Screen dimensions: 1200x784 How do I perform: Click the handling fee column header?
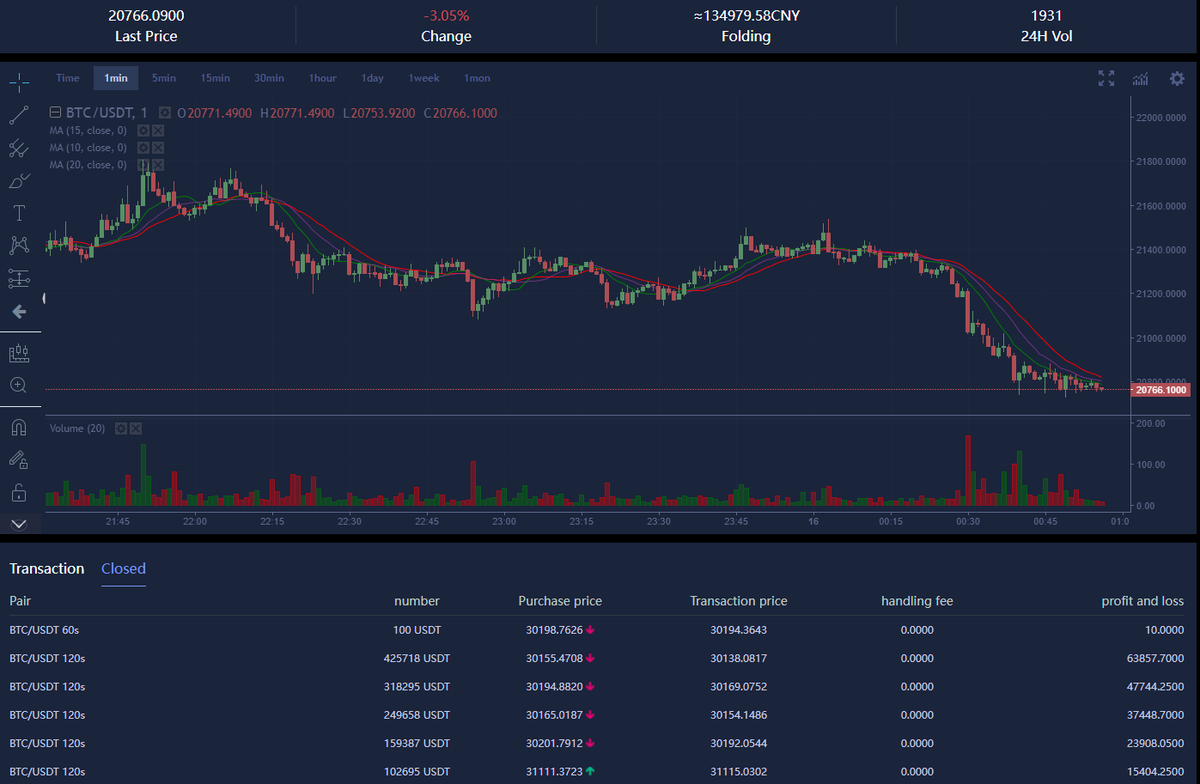point(917,601)
